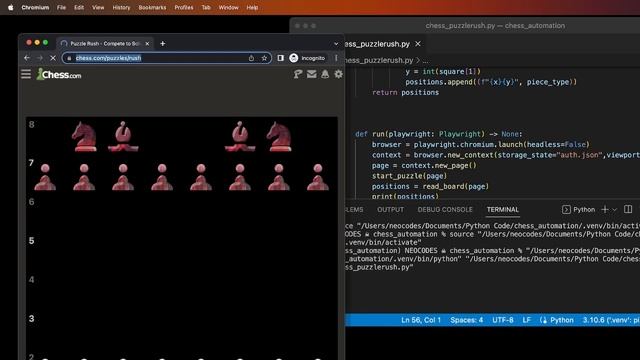The image size is (640, 360).
Task: Open the Chromium three-dot menu
Action: (336, 58)
